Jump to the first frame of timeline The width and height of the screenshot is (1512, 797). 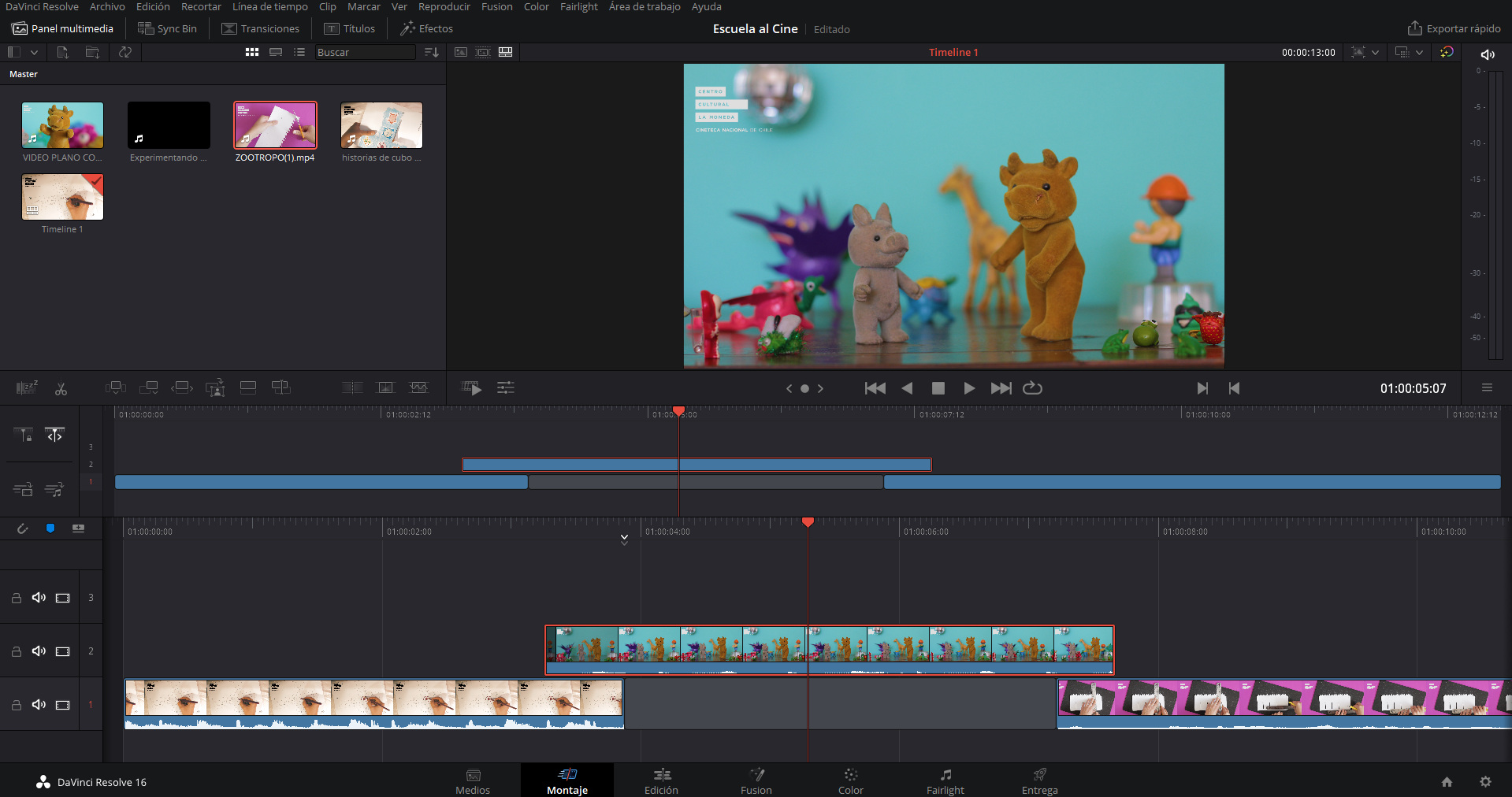pos(875,388)
